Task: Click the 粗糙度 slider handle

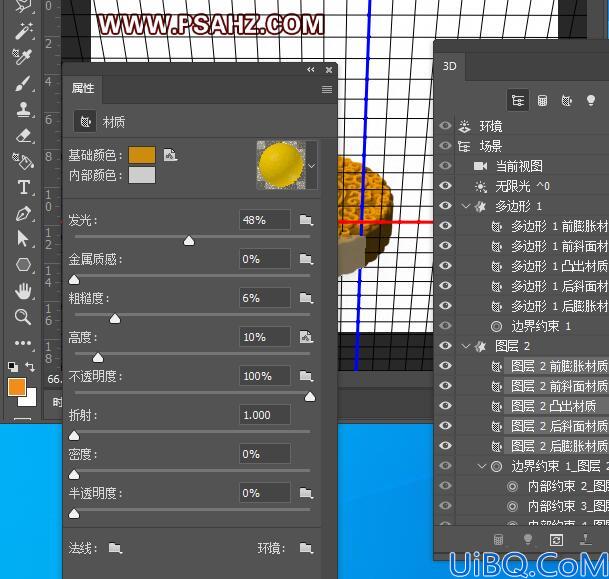Action: (115, 319)
